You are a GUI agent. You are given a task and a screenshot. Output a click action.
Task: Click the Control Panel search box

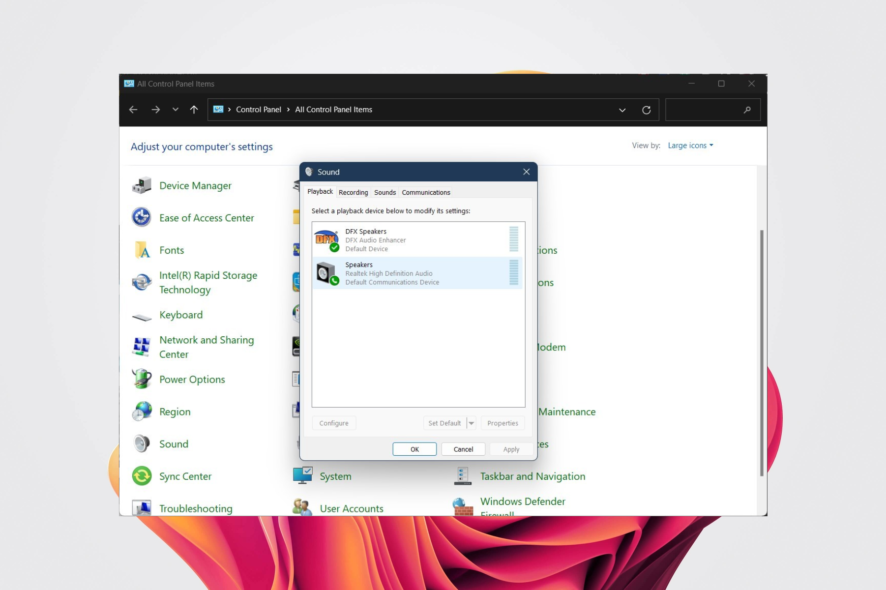pos(712,110)
